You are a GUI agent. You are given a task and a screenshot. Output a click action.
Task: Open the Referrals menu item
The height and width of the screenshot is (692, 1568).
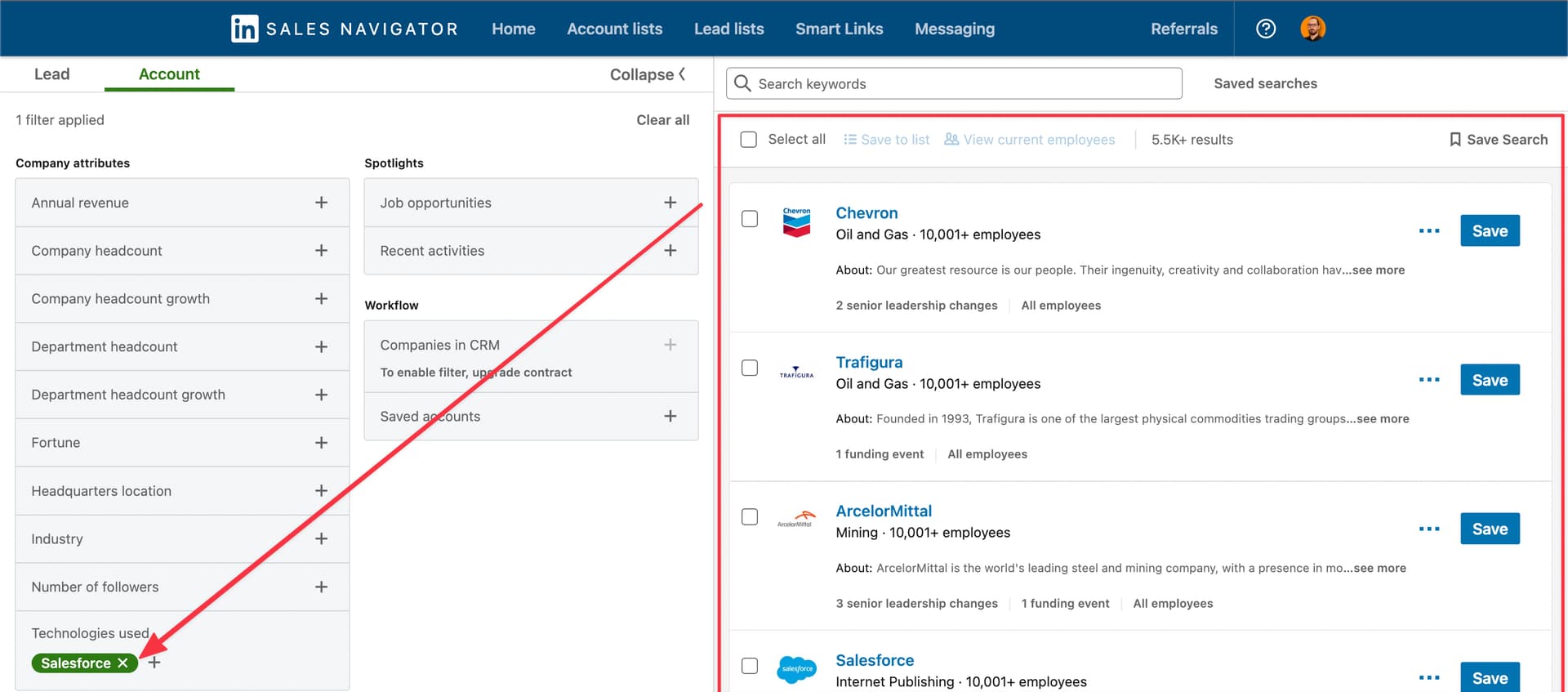[1184, 29]
